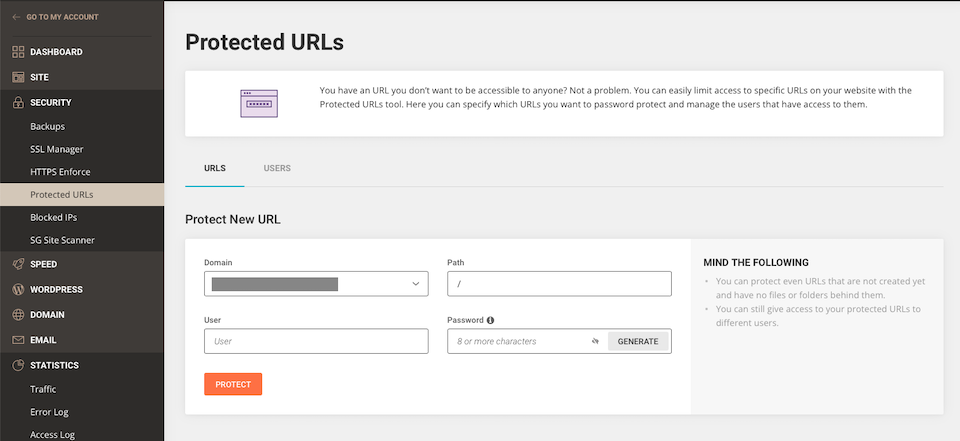Image resolution: width=960 pixels, height=441 pixels.
Task: Click the Dashboard grid icon
Action: tap(18, 52)
